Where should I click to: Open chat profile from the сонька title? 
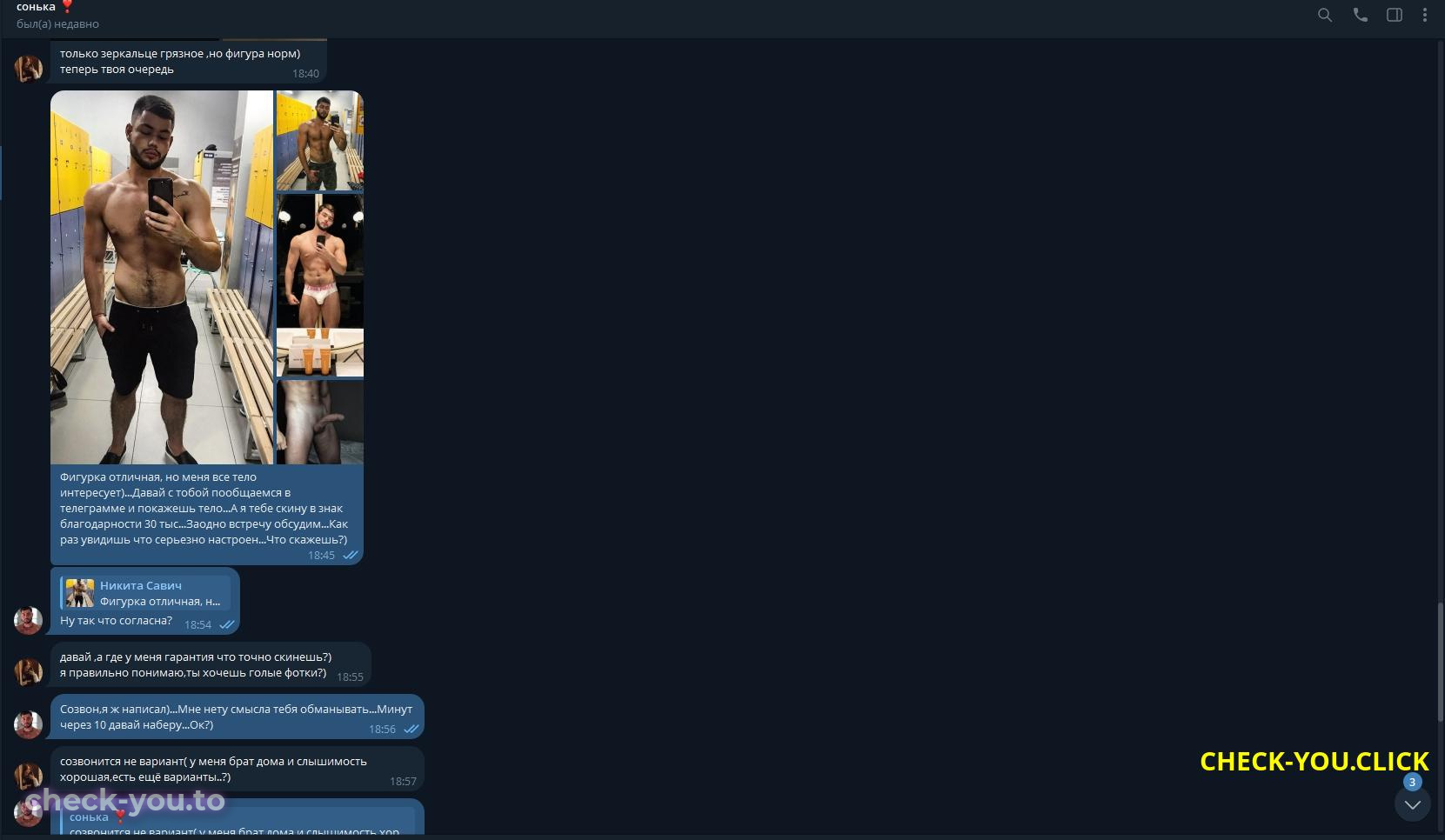pyautogui.click(x=36, y=7)
